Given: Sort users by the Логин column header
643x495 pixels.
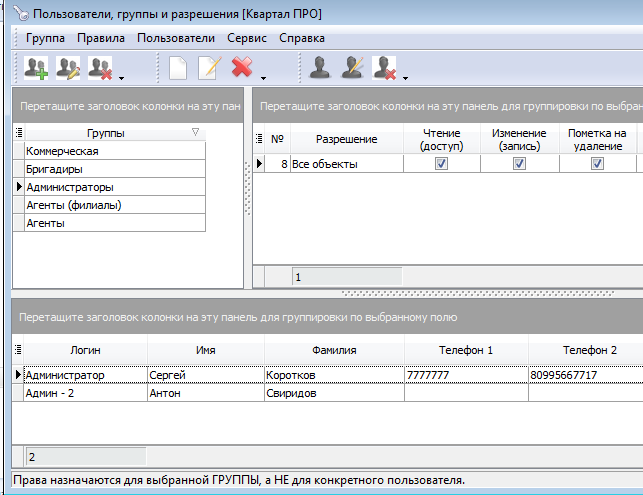Looking at the screenshot, I should point(85,350).
